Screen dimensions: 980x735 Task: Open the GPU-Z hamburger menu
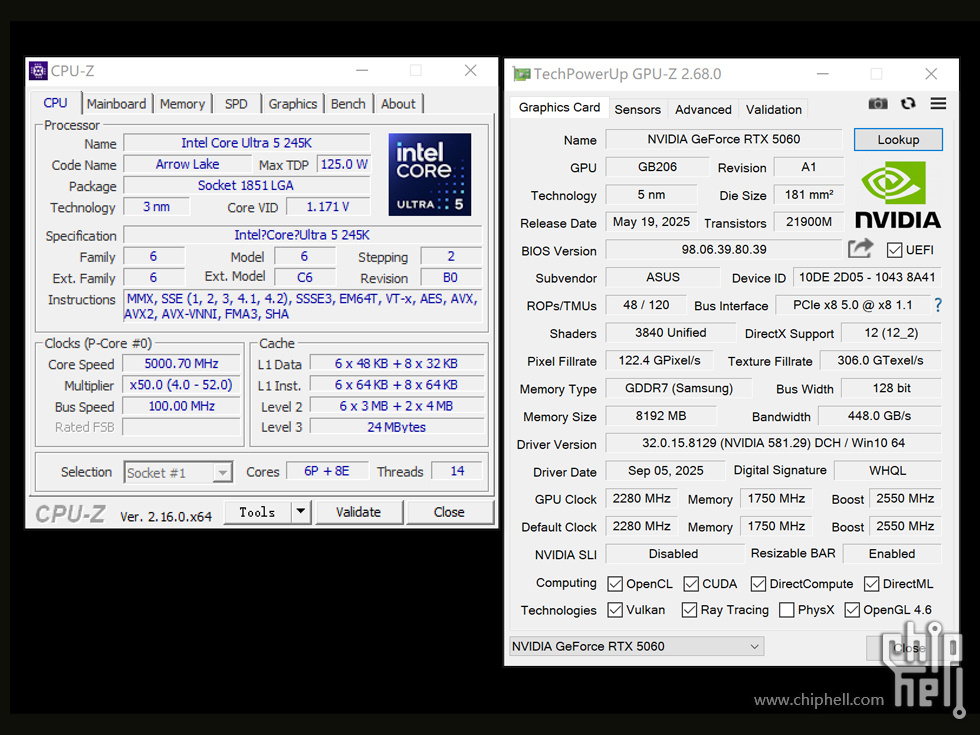pos(938,104)
